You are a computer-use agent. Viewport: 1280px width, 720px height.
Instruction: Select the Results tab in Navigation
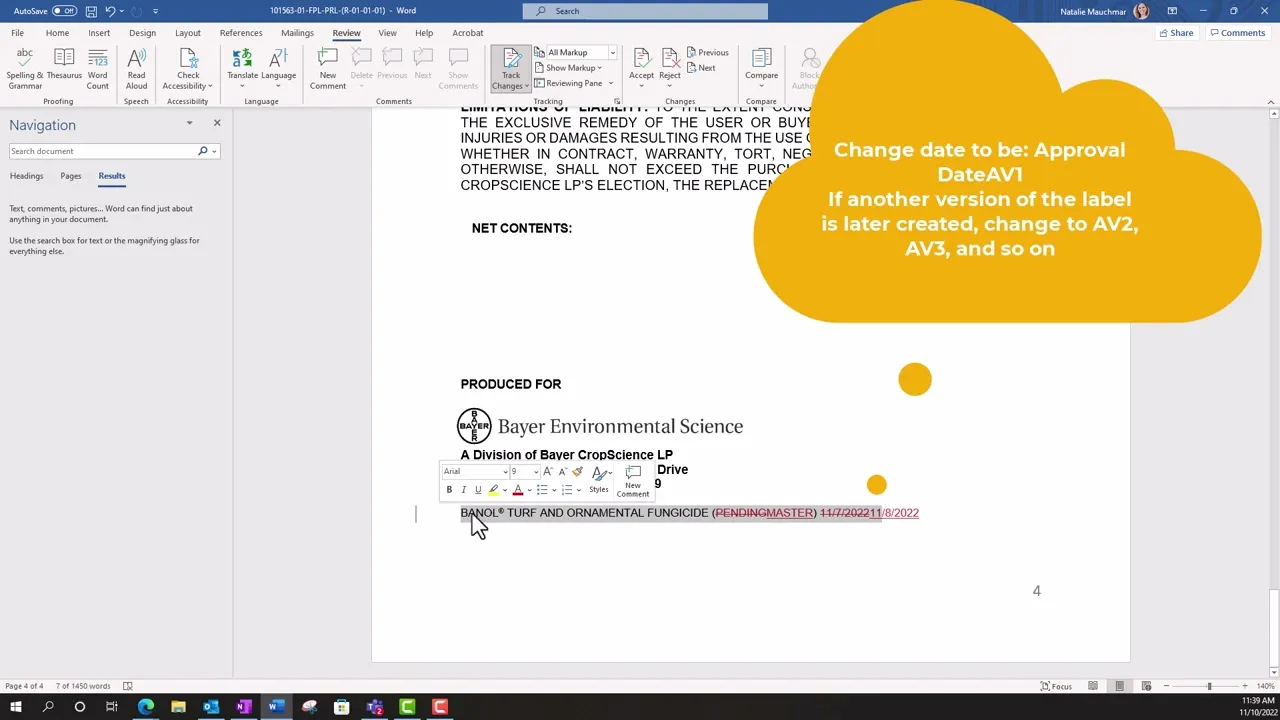point(111,176)
